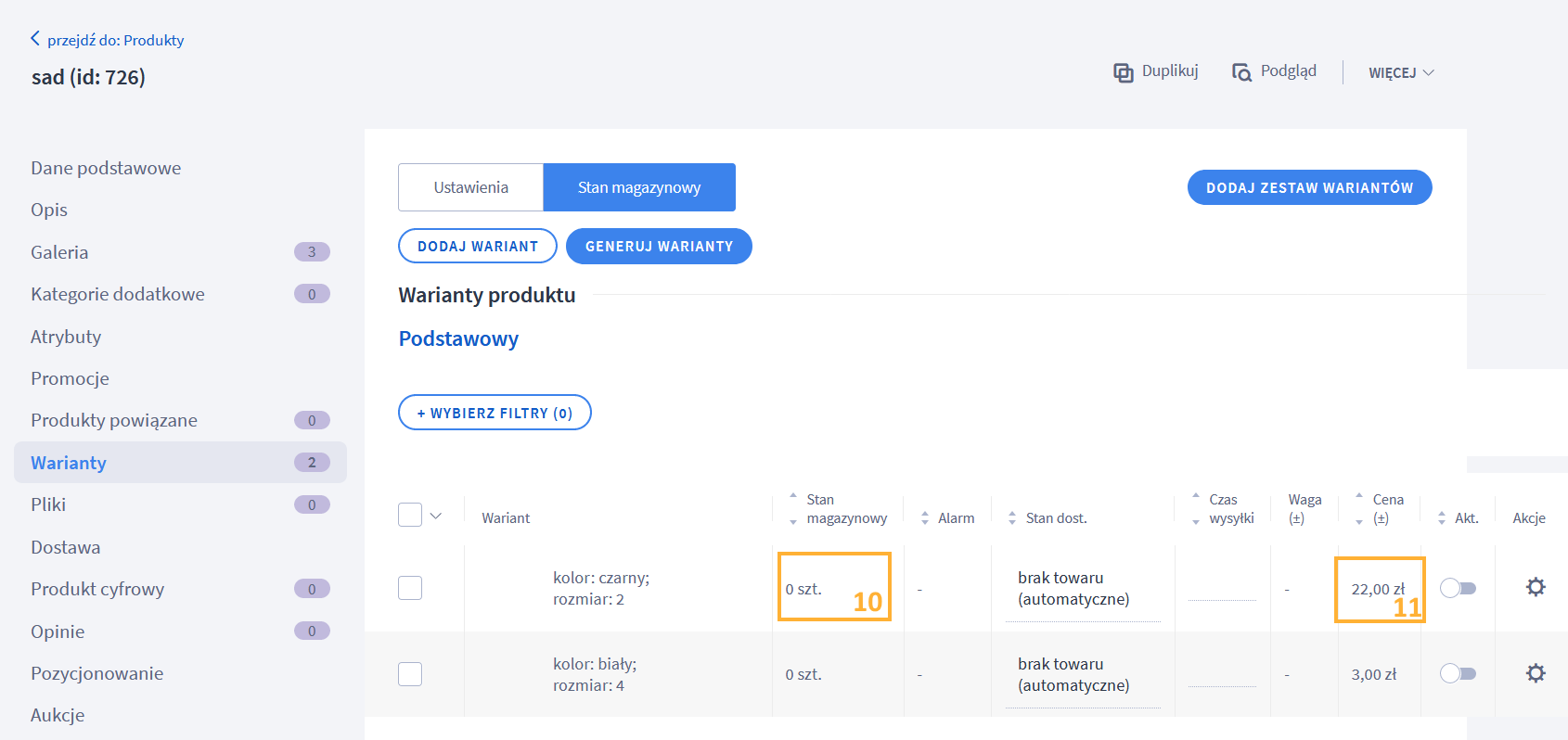1568x740 pixels.
Task: Click the Duplikuj copy icon
Action: (x=1123, y=72)
